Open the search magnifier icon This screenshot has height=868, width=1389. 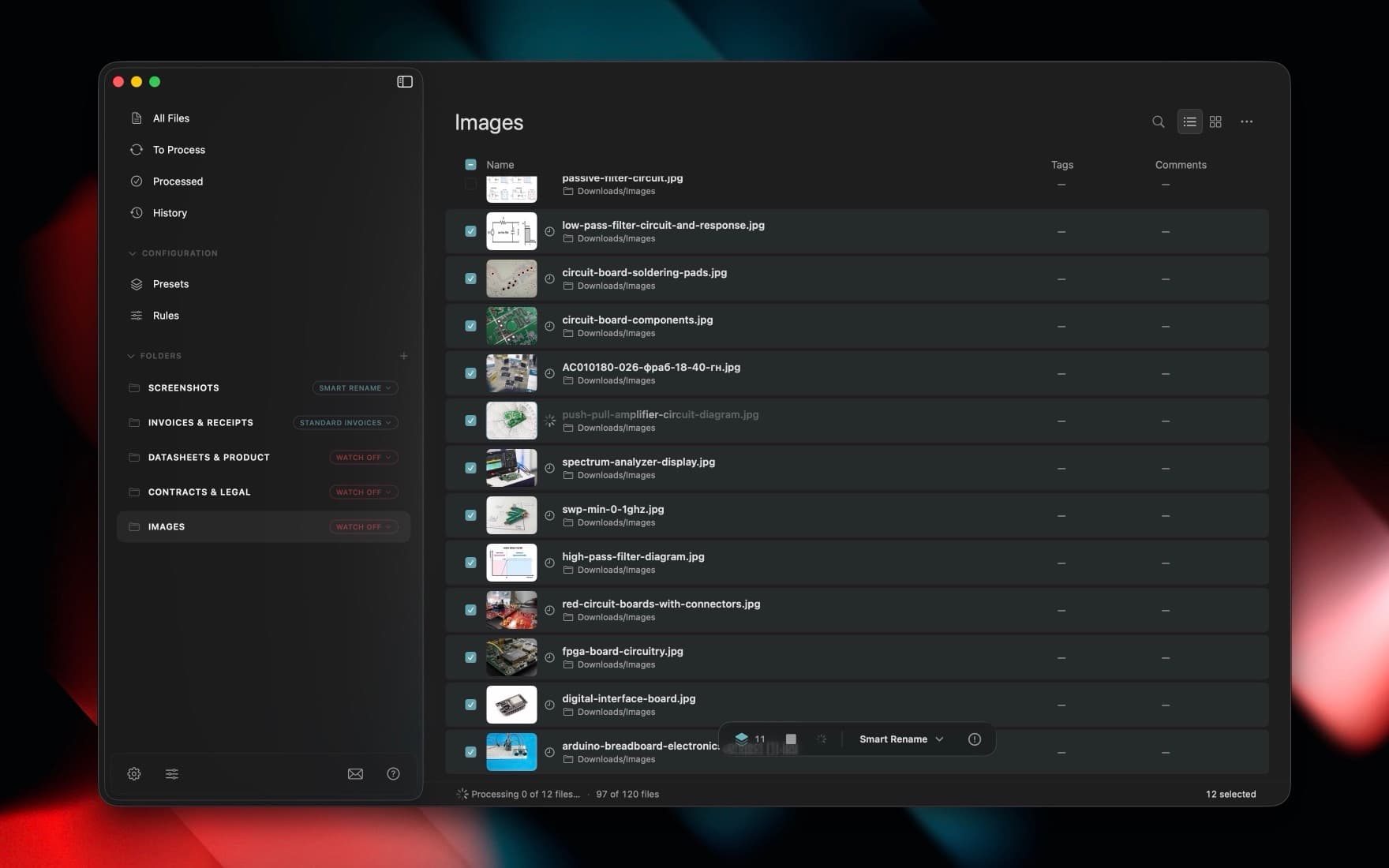point(1158,122)
